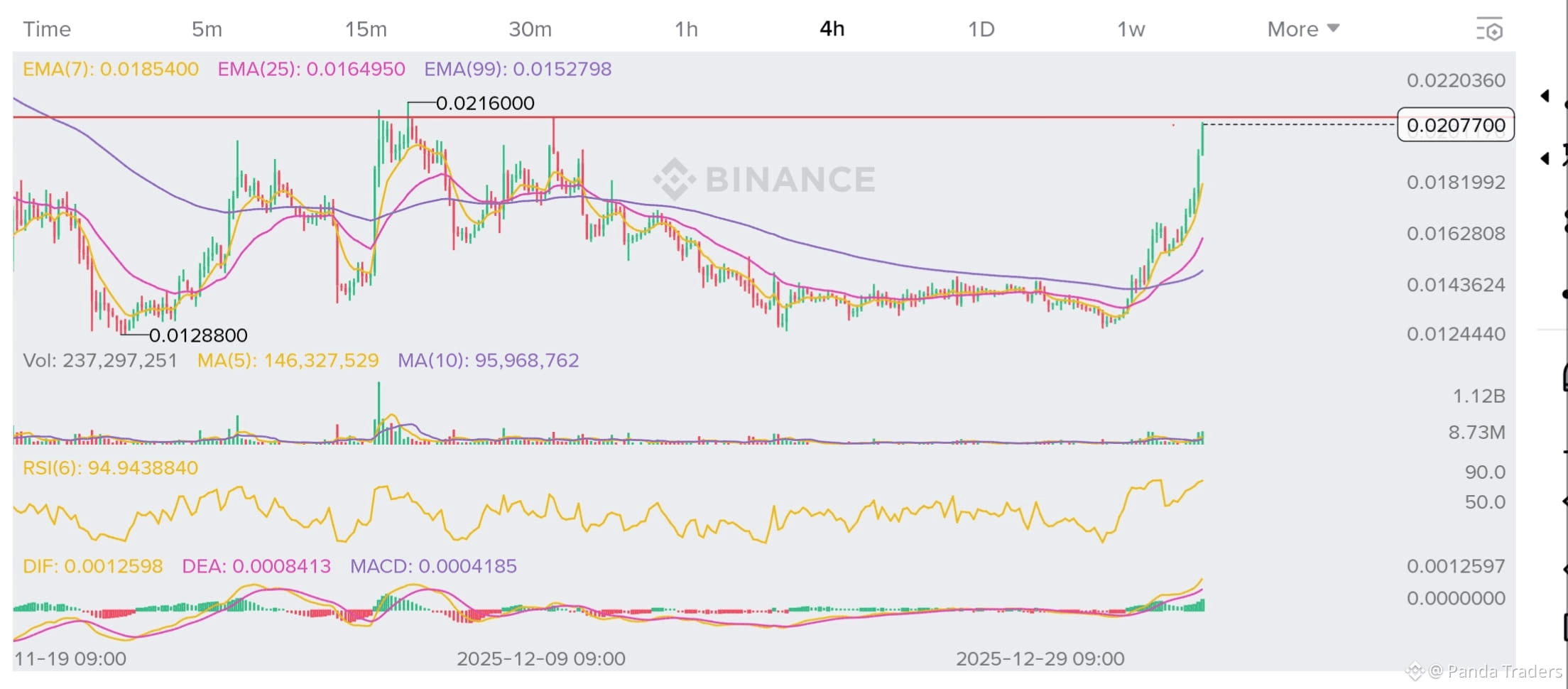Viewport: 1568px width, 689px height.
Task: Click the Vol: 237,297,251 volume label
Action: click(x=100, y=360)
